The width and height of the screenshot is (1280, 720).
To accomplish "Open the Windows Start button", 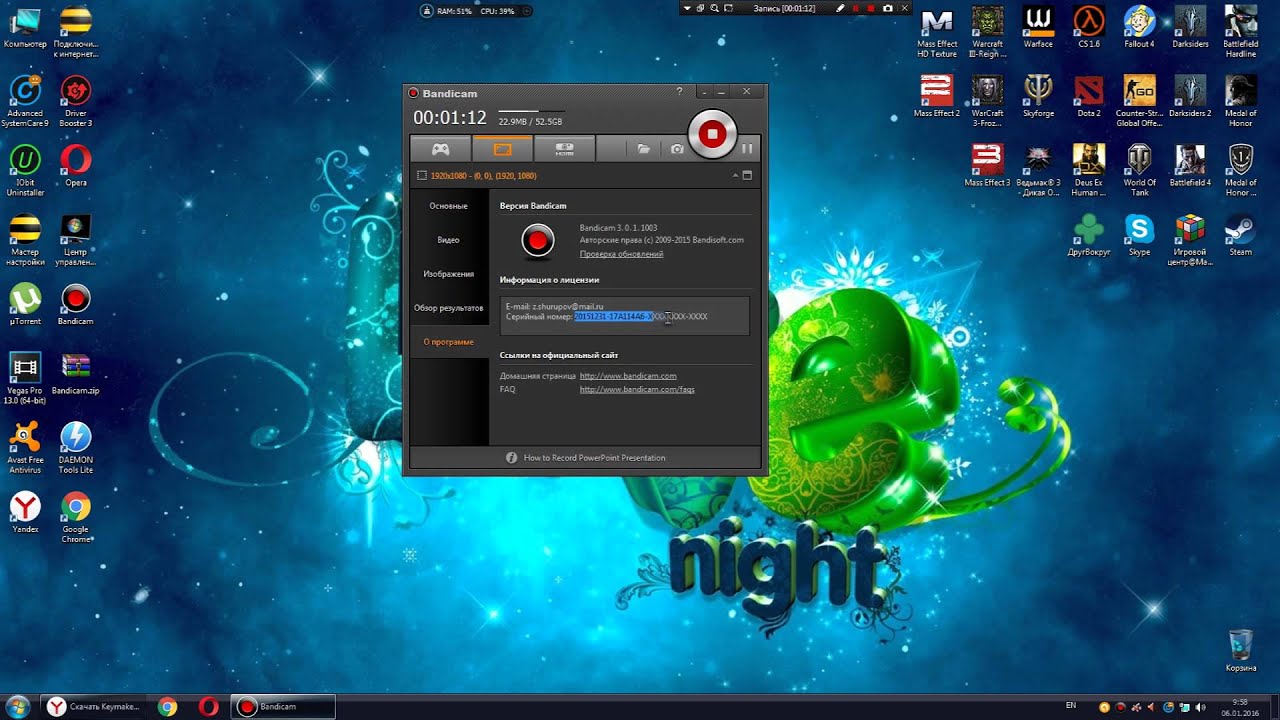I will tap(18, 707).
